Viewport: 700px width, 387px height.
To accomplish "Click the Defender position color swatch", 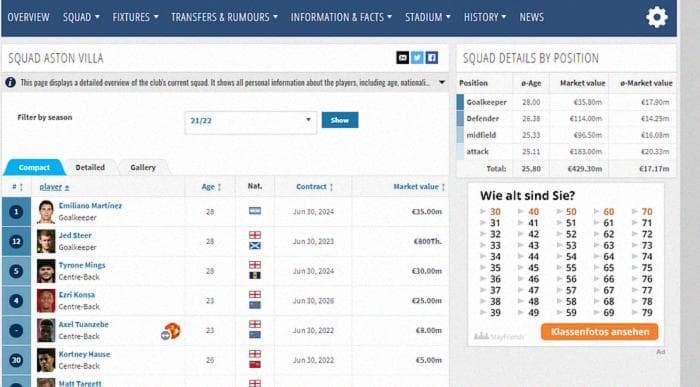I will pyautogui.click(x=460, y=118).
